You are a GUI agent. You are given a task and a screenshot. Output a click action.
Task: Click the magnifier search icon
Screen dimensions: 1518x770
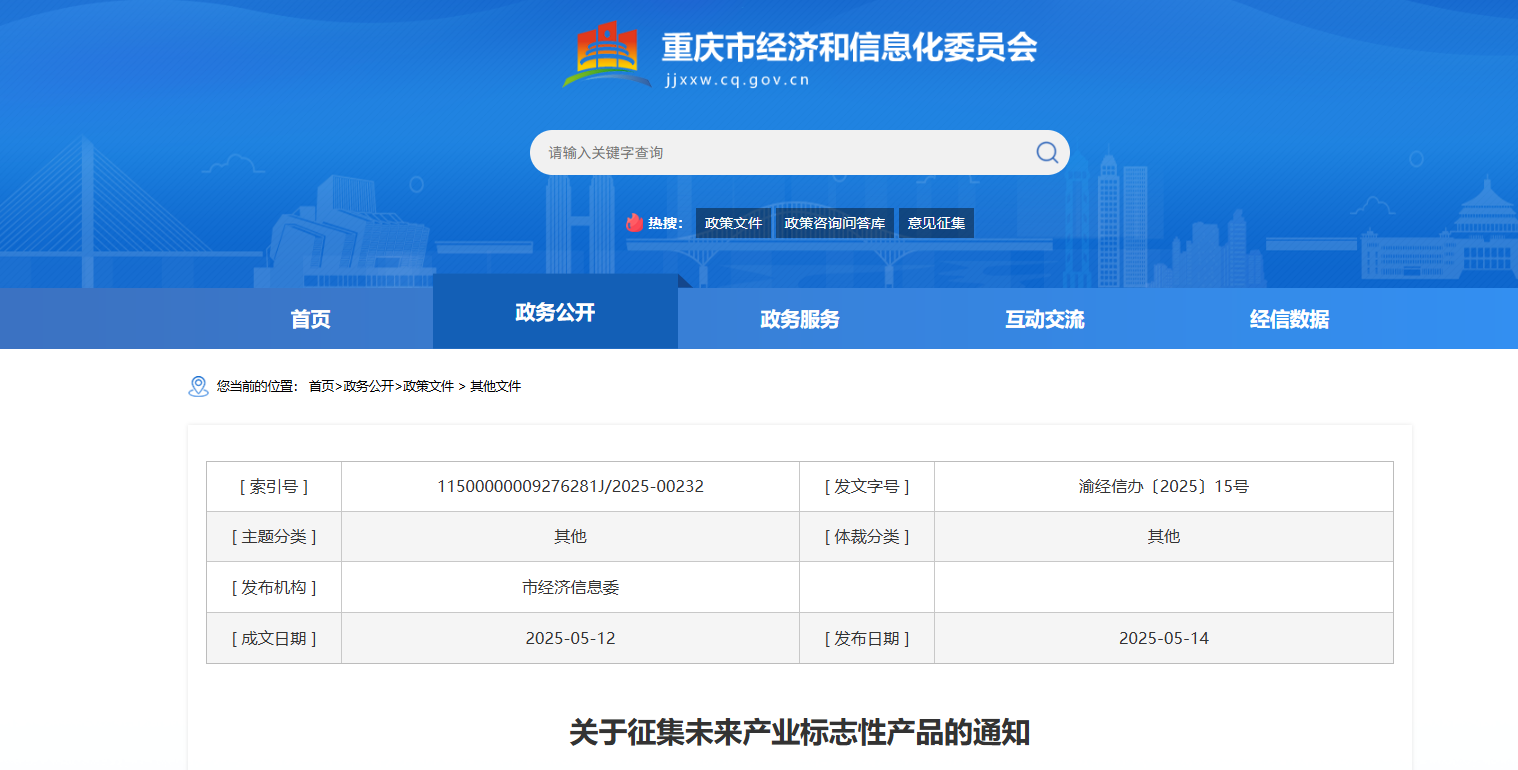point(1046,152)
